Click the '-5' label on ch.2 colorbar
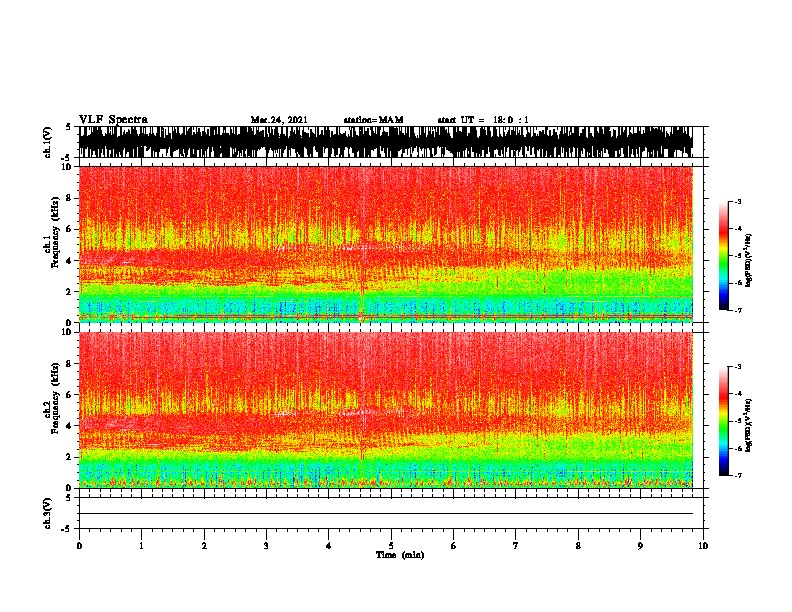Screen dimensions: 792x612 pos(738,421)
